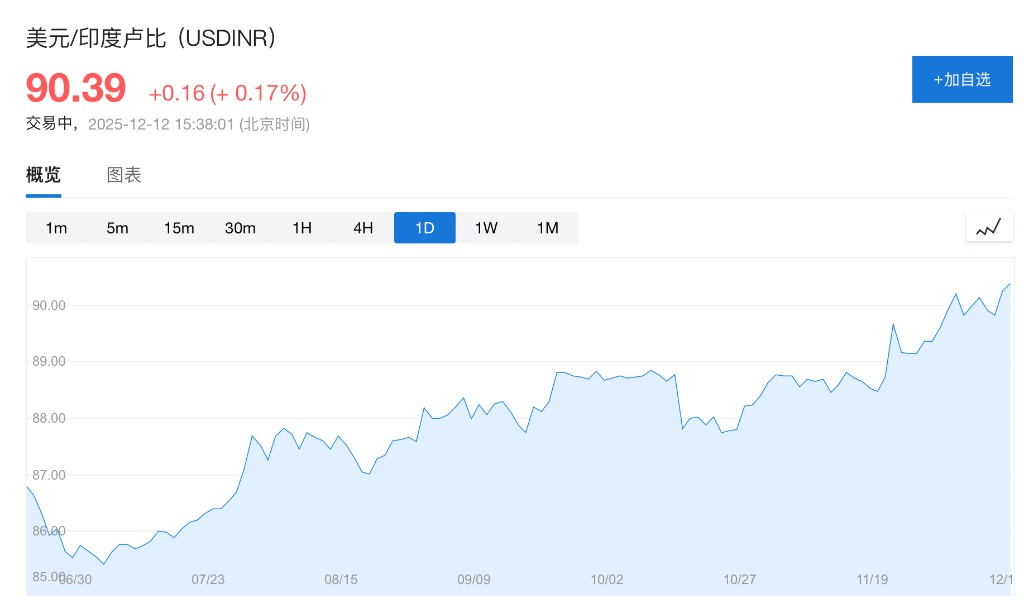The image size is (1024, 607).
Task: Click the 07/23 date axis label
Action: click(x=207, y=579)
